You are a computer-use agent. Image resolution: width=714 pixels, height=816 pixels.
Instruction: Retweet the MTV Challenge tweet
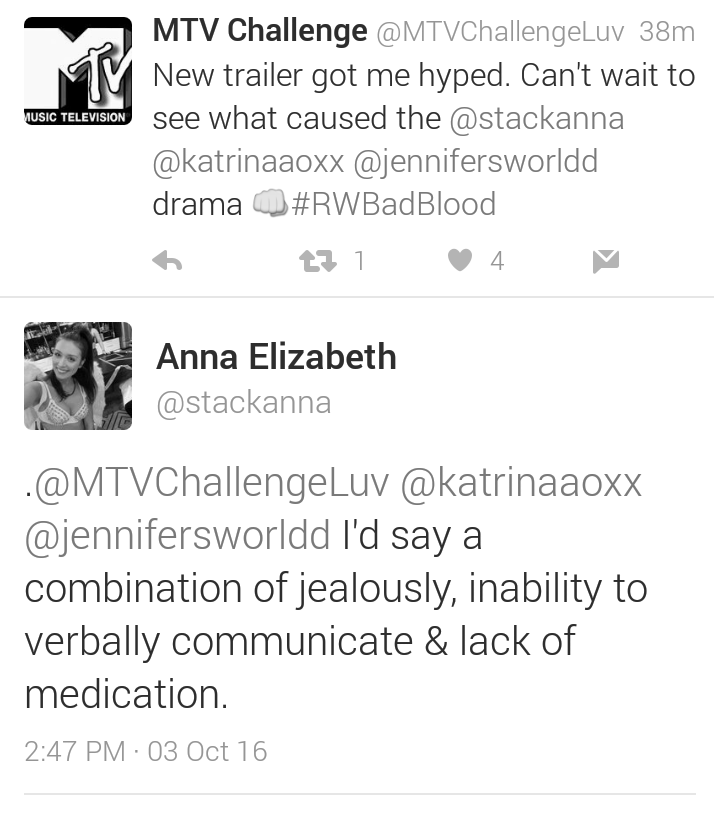point(318,261)
